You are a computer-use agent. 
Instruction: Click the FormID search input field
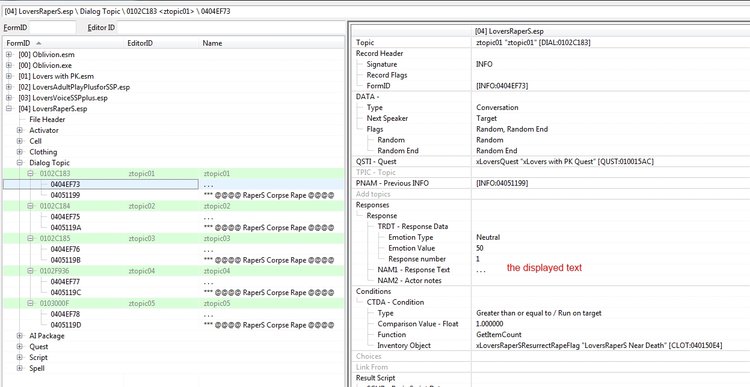(52, 28)
